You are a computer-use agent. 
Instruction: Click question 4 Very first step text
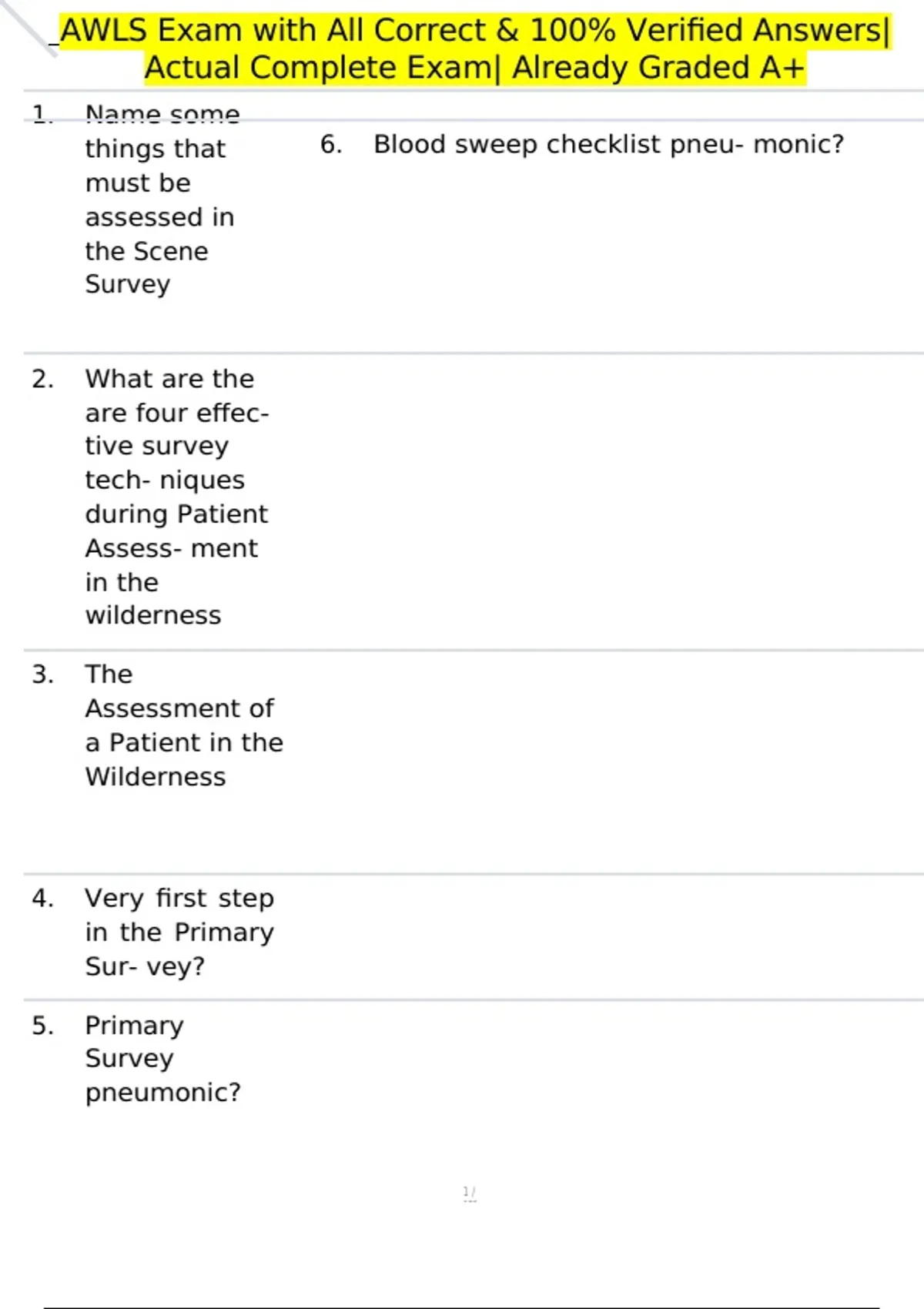tap(179, 932)
